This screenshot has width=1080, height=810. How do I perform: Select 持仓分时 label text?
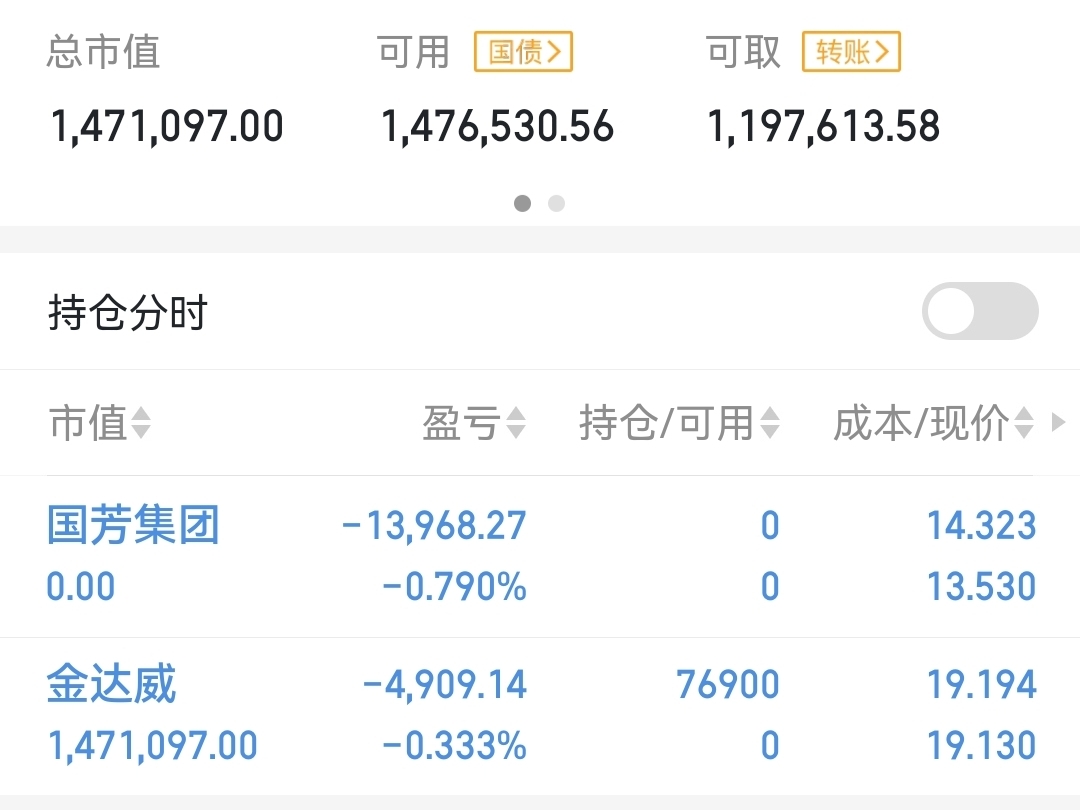127,312
